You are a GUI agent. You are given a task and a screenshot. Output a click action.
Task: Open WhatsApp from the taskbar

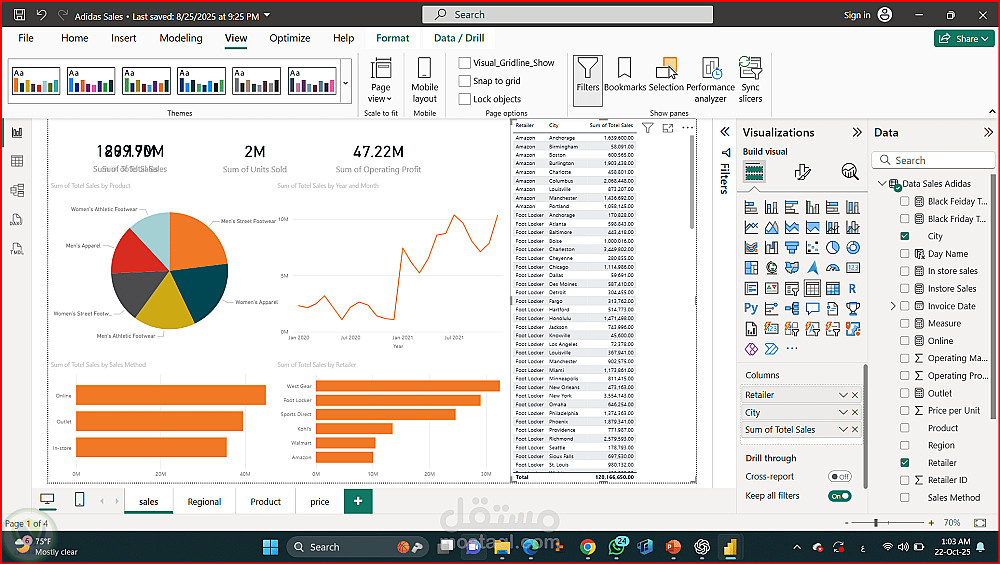(617, 547)
